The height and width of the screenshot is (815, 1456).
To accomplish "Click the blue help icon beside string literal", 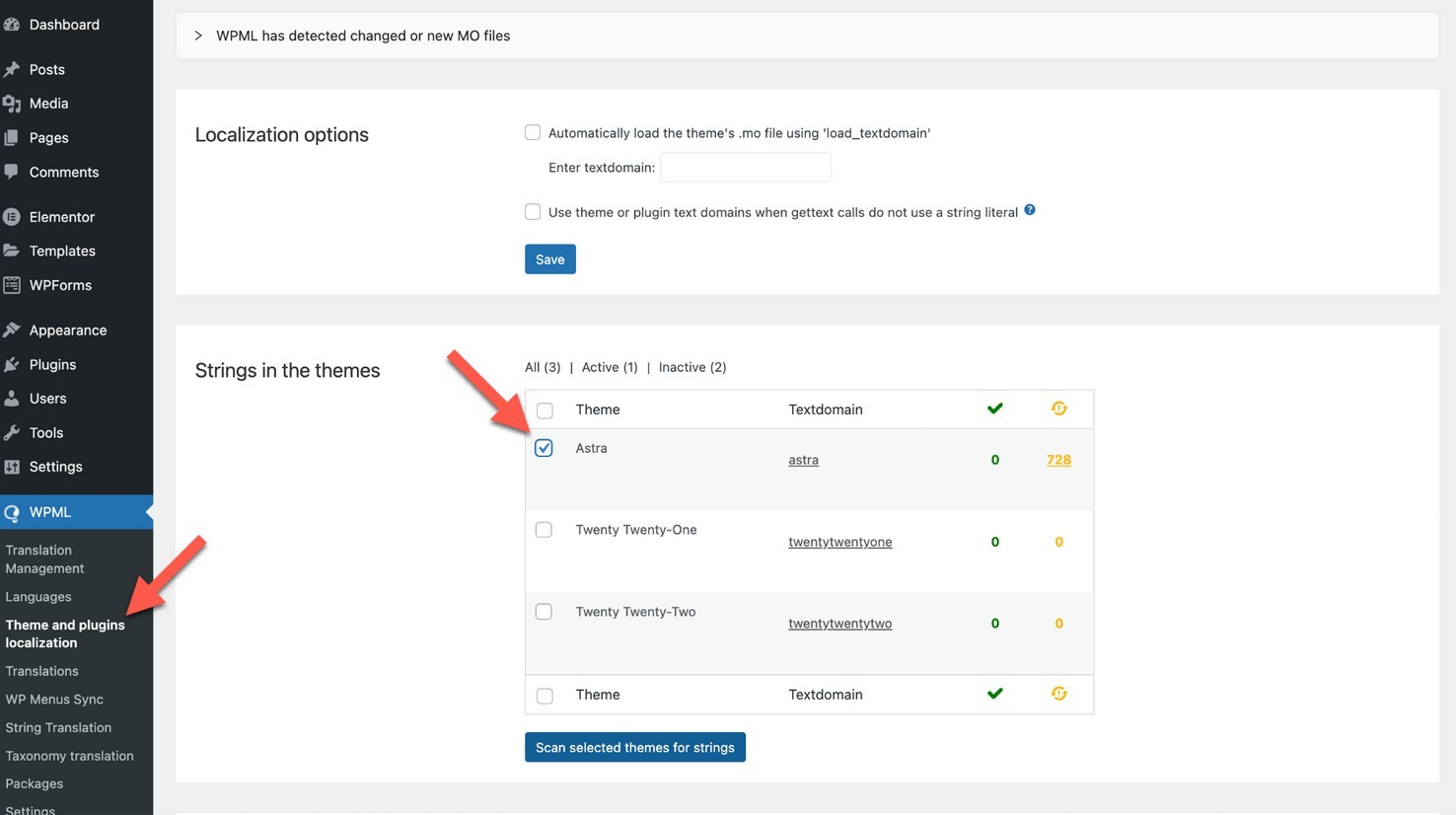I will (x=1029, y=210).
